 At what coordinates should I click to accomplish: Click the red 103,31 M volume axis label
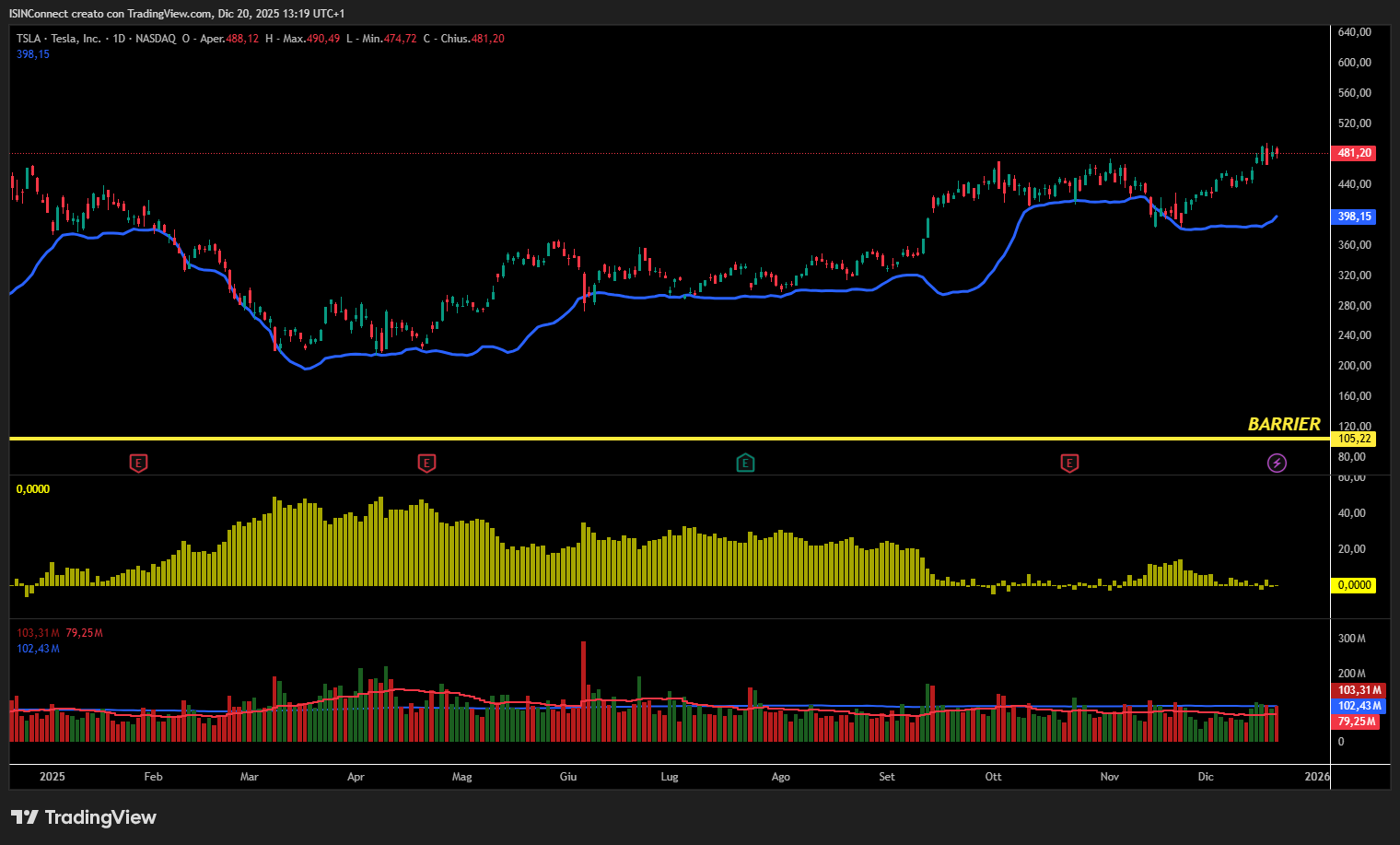[x=1359, y=690]
